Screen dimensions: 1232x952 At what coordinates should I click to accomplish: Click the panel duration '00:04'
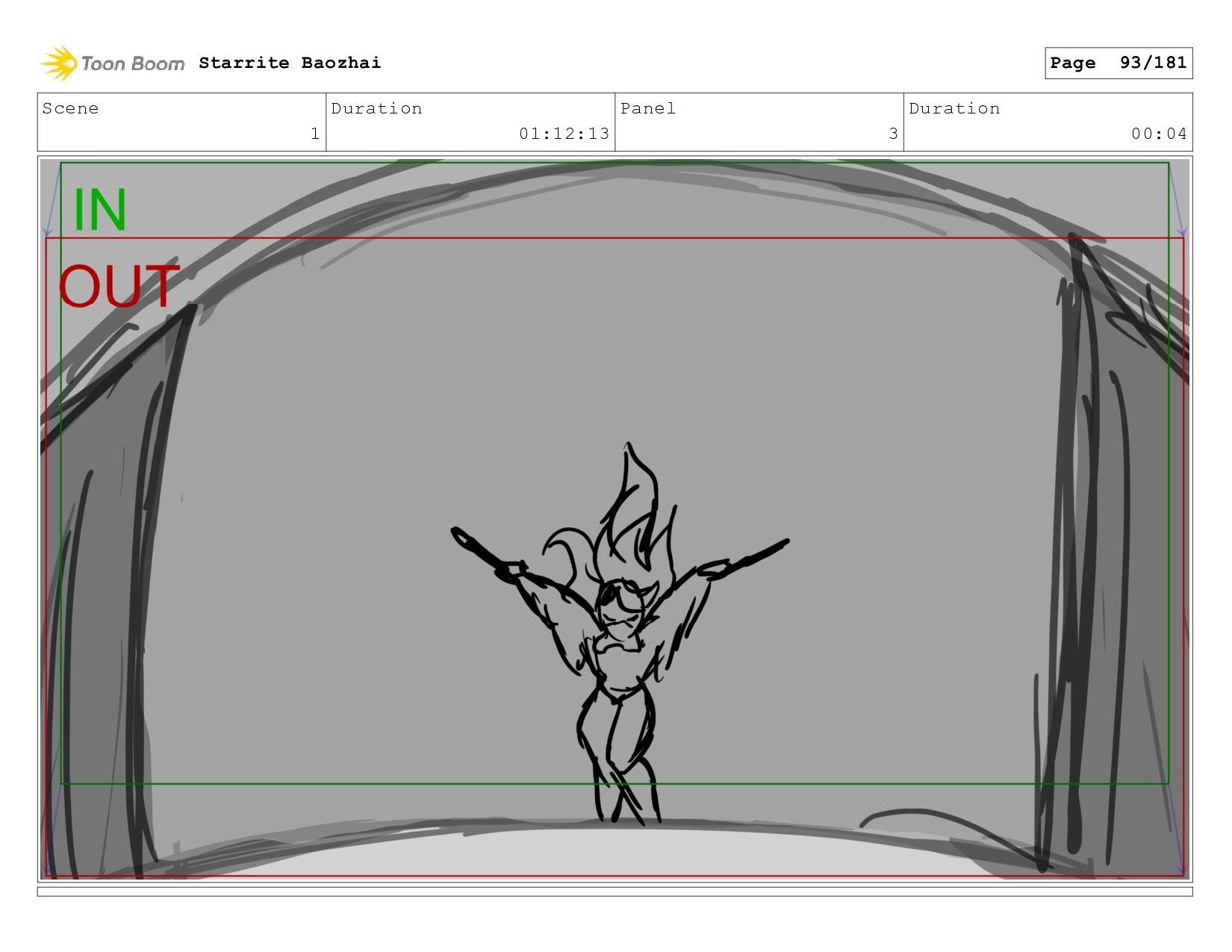pos(1159,134)
